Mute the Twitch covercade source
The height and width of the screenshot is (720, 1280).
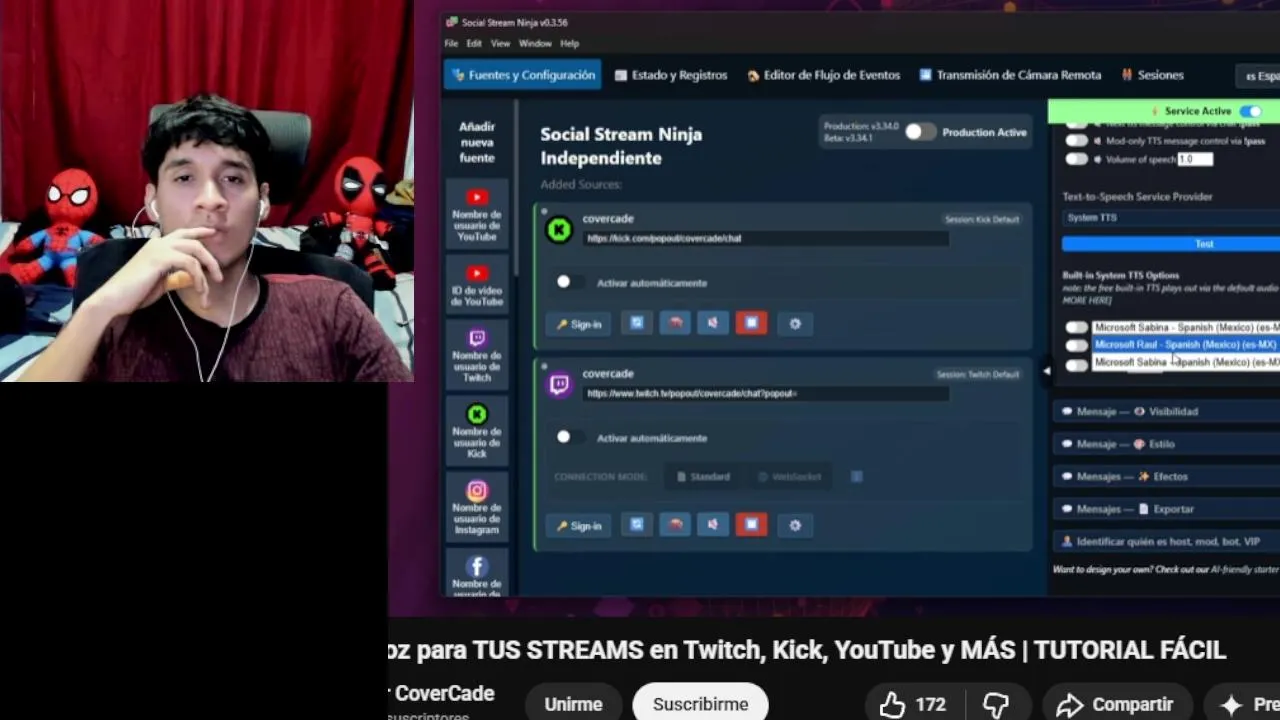(713, 524)
